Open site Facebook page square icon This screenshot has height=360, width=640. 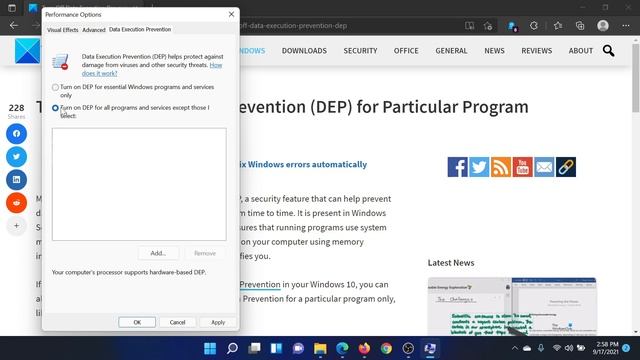coord(457,167)
